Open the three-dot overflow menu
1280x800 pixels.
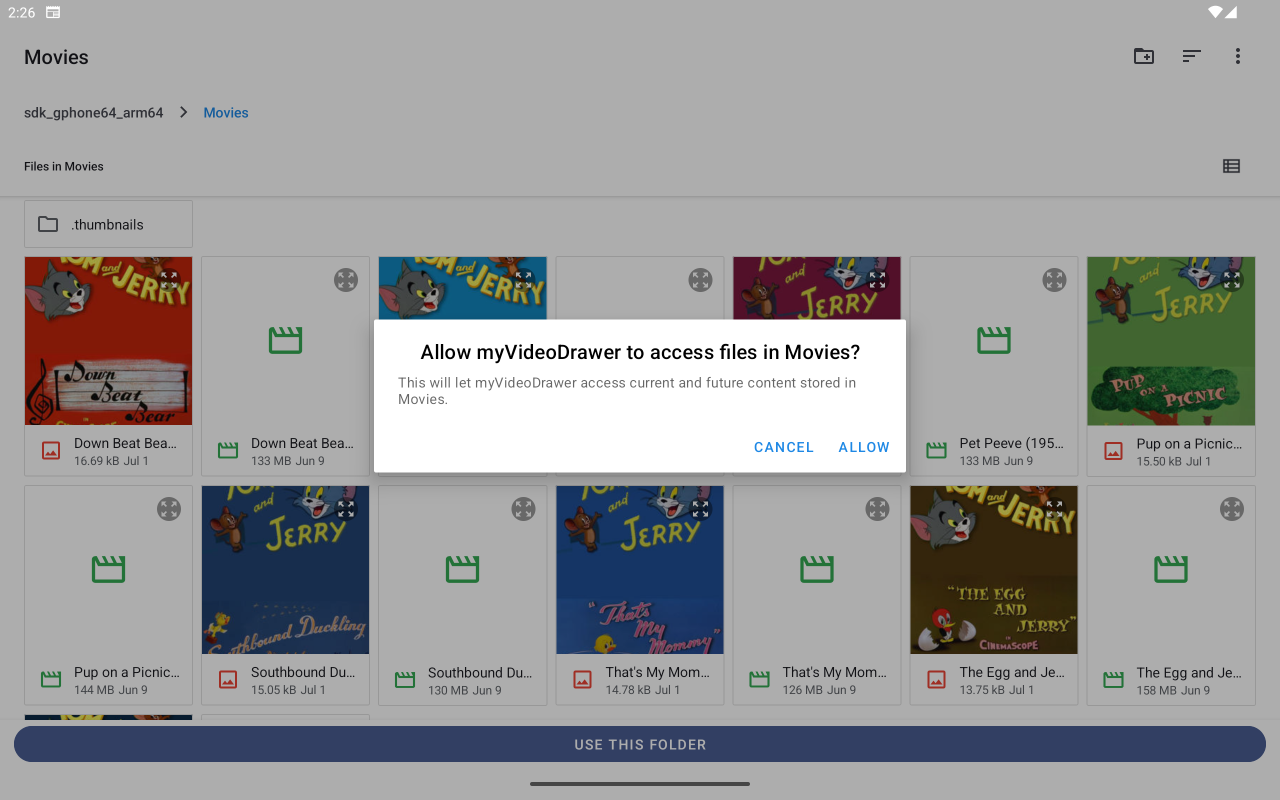click(1237, 57)
